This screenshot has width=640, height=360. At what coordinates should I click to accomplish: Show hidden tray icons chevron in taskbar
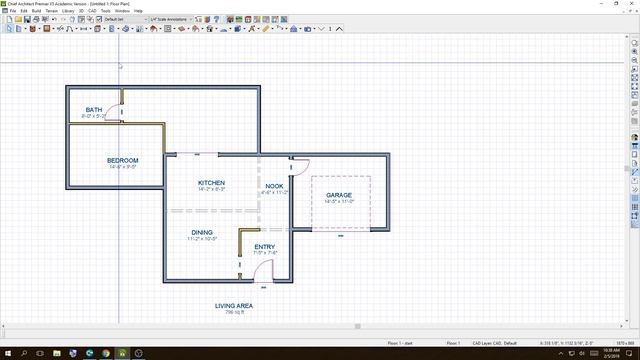coord(561,353)
